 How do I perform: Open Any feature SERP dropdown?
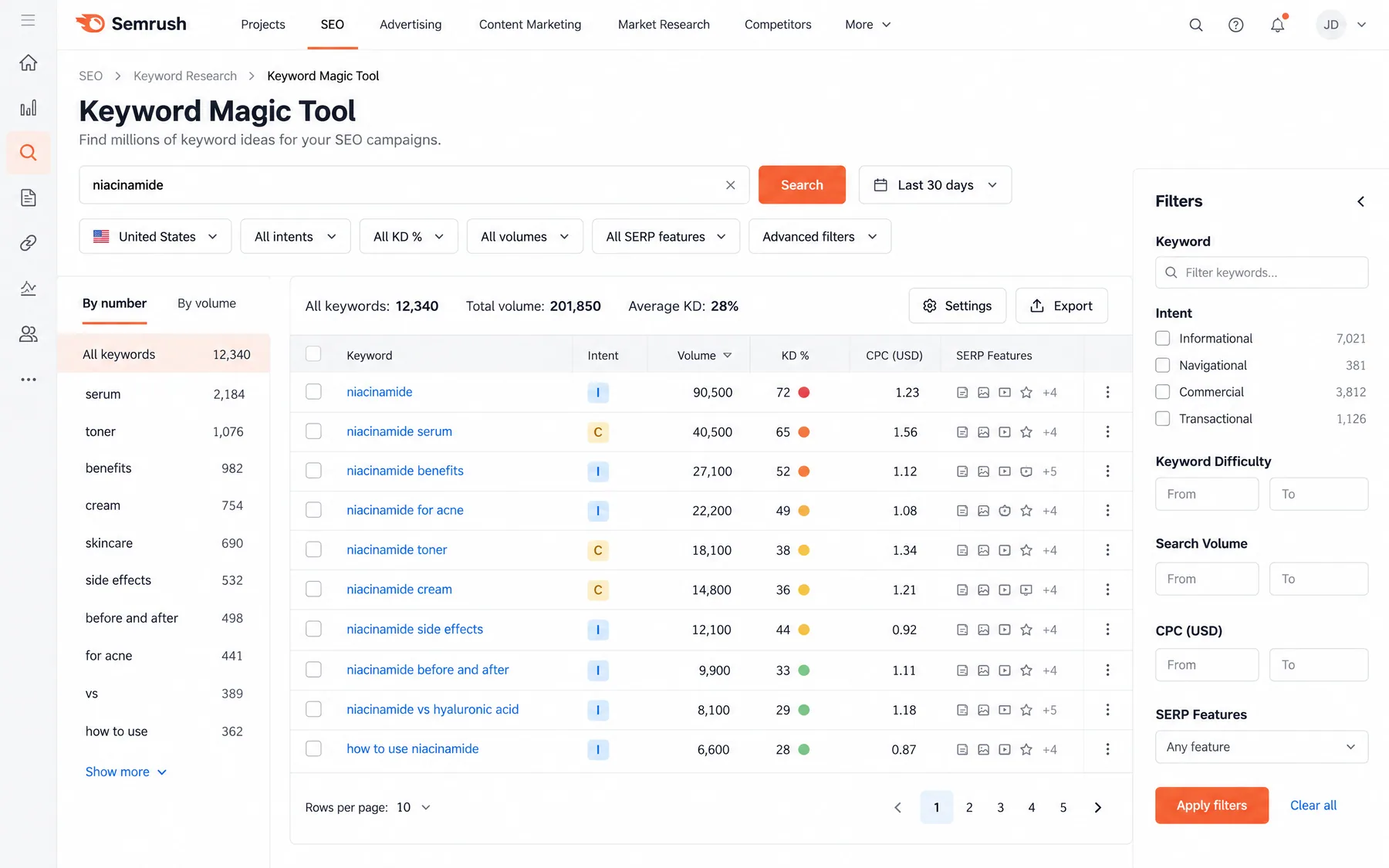(x=1262, y=747)
